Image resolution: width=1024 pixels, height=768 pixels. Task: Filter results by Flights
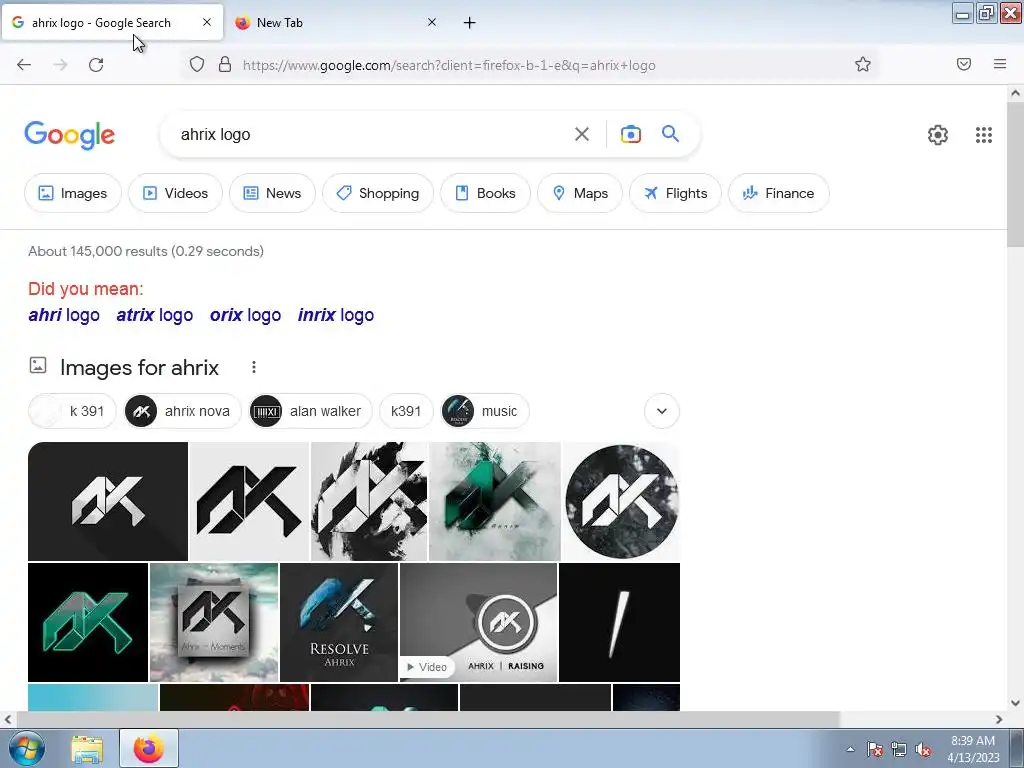tap(675, 193)
